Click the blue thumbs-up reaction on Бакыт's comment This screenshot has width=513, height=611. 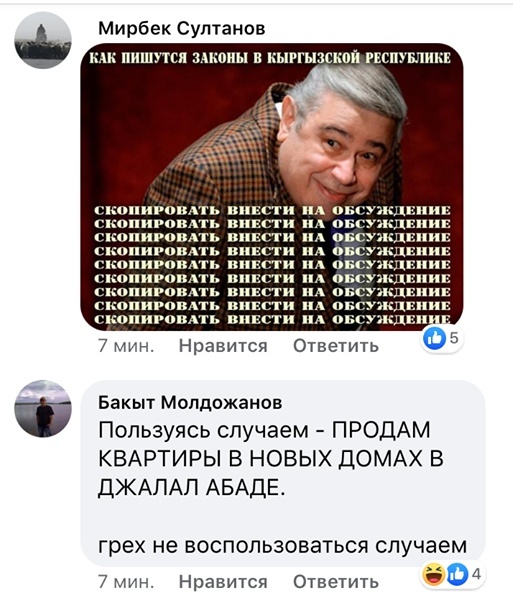(x=457, y=575)
